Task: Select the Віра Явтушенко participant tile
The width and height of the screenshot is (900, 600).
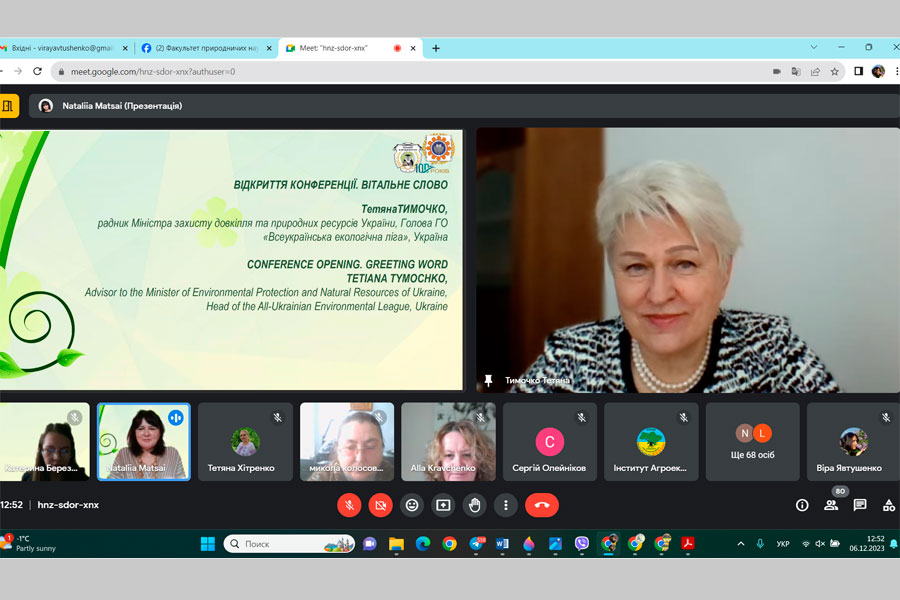Action: click(x=853, y=442)
